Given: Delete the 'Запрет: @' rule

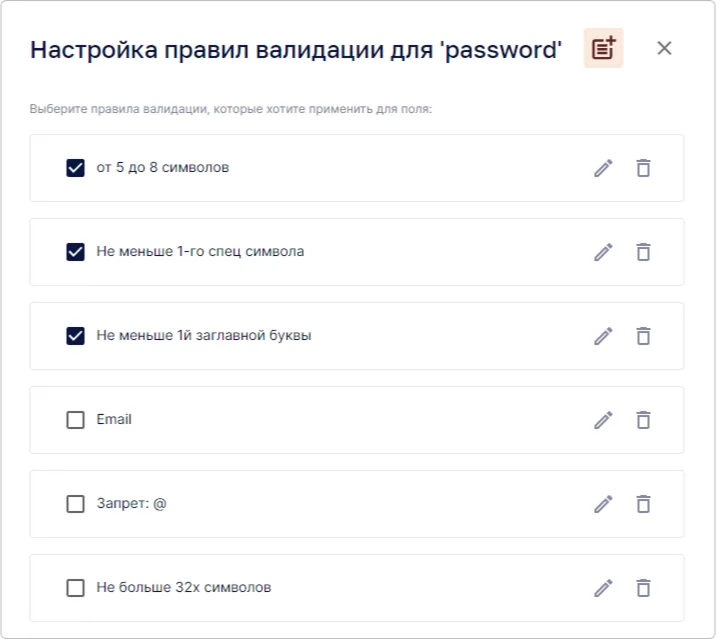Looking at the screenshot, I should pyautogui.click(x=643, y=504).
